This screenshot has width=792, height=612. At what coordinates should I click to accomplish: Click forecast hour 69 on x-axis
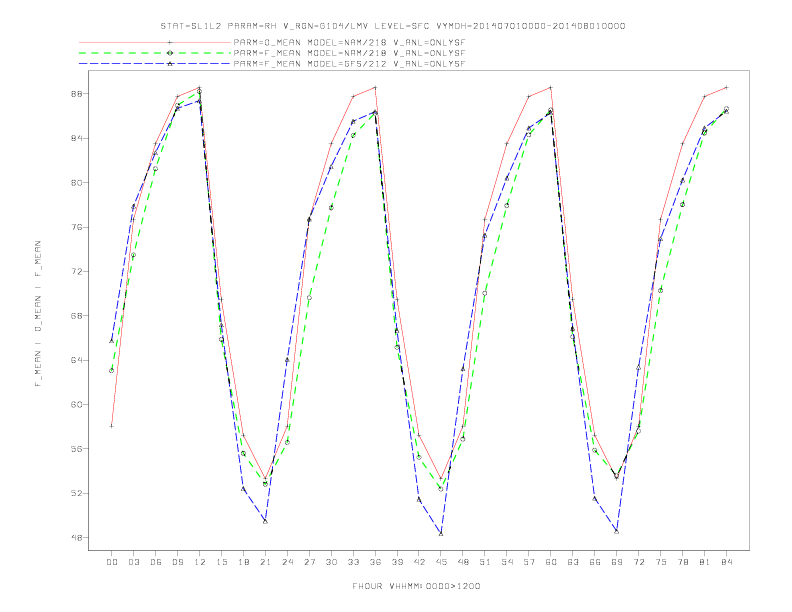click(617, 562)
